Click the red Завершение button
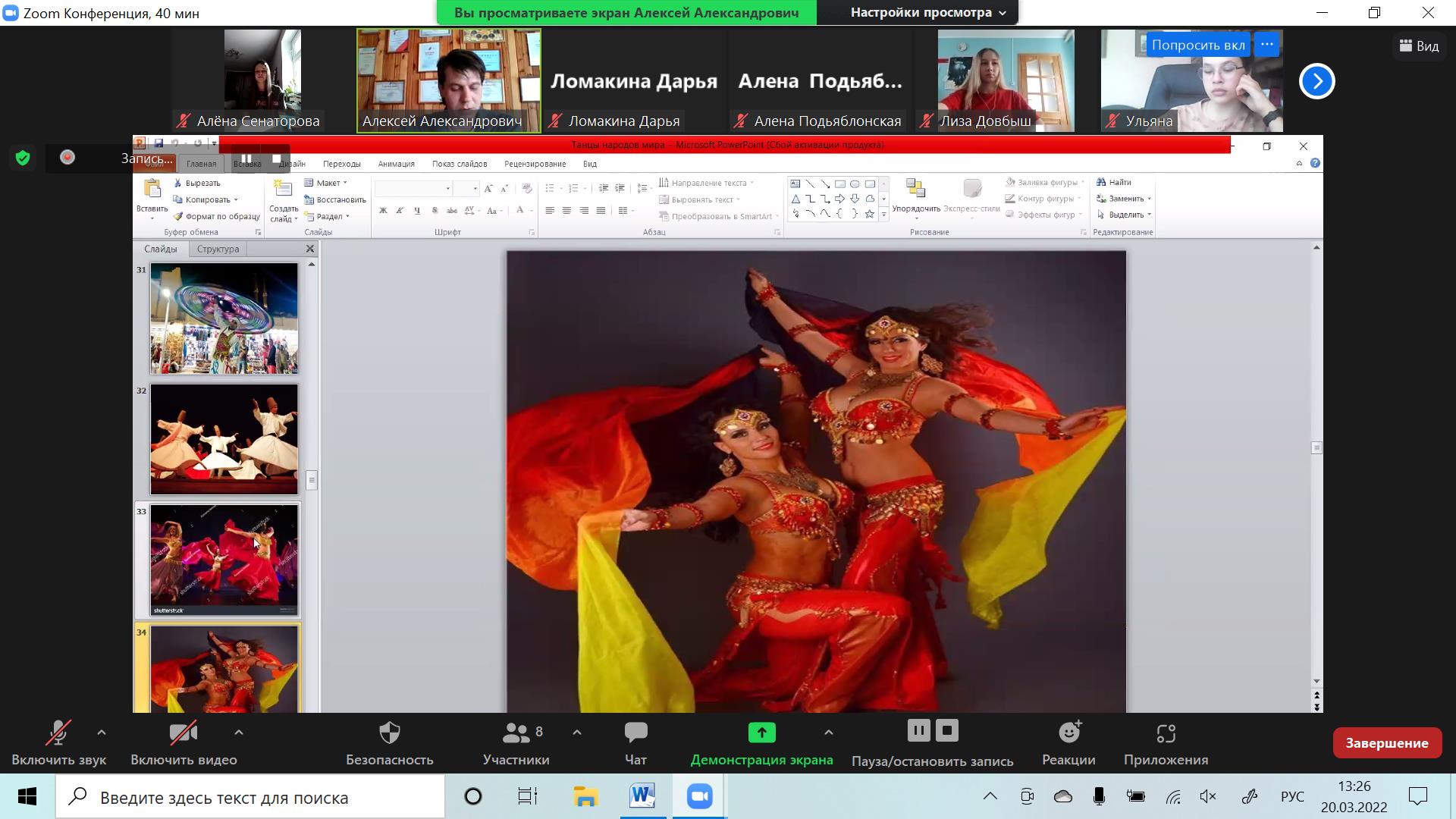This screenshot has height=819, width=1456. pyautogui.click(x=1386, y=743)
